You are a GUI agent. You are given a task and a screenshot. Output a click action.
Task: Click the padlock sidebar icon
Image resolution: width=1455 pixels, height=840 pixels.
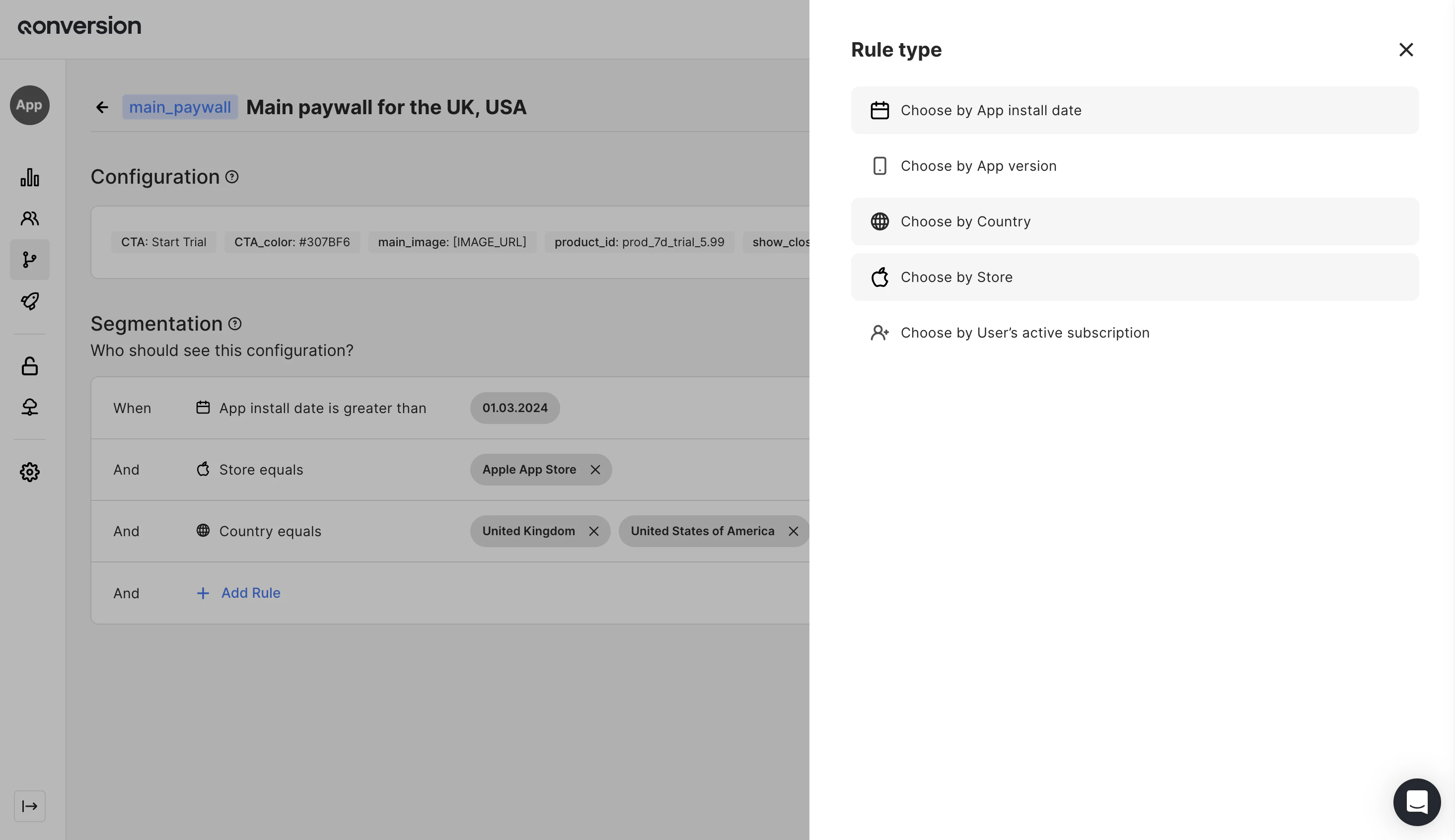[x=29, y=366]
